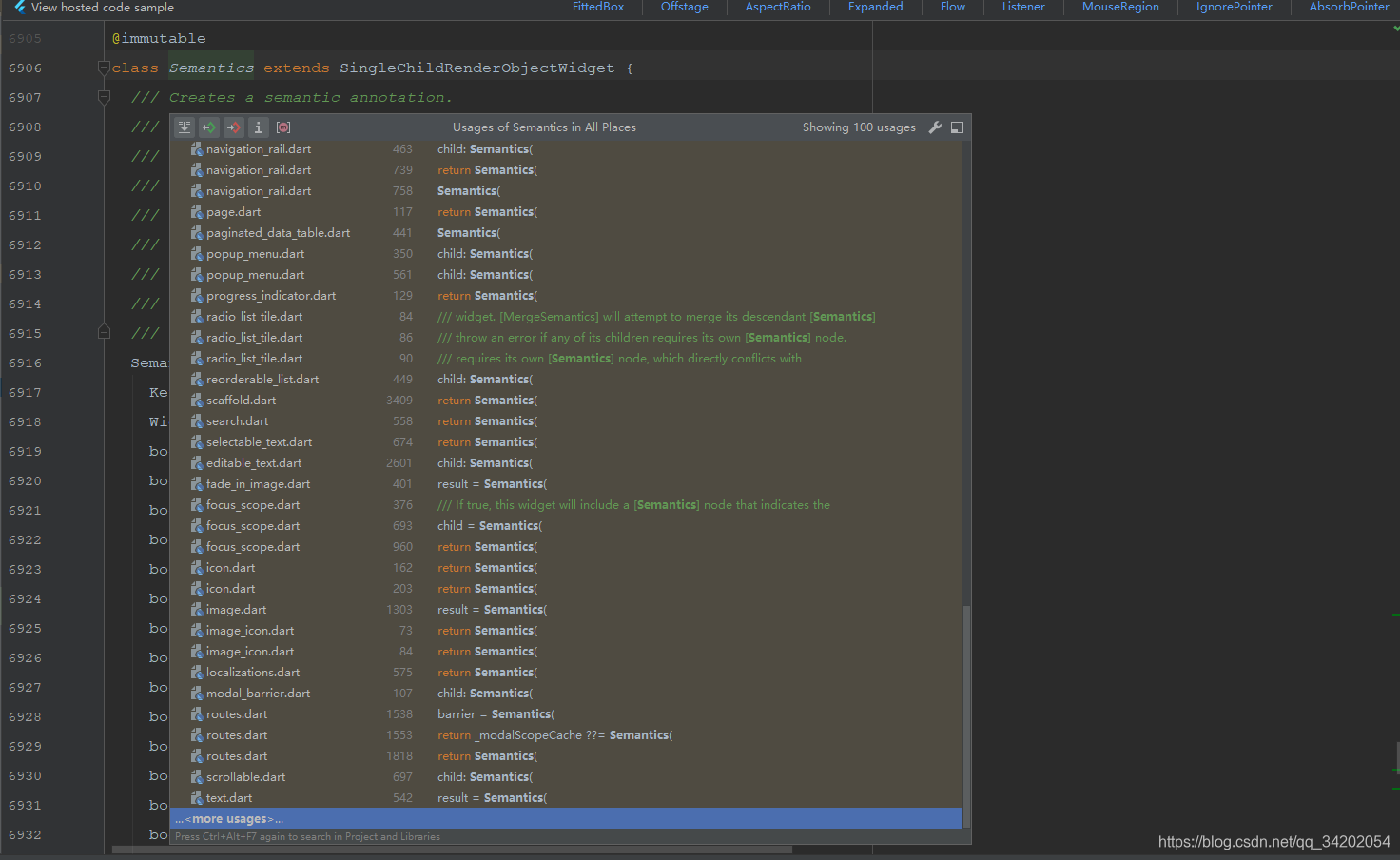Viewport: 1400px width, 860px height.
Task: Select navigation_rail.dart usage at line 758
Action: coord(566,191)
